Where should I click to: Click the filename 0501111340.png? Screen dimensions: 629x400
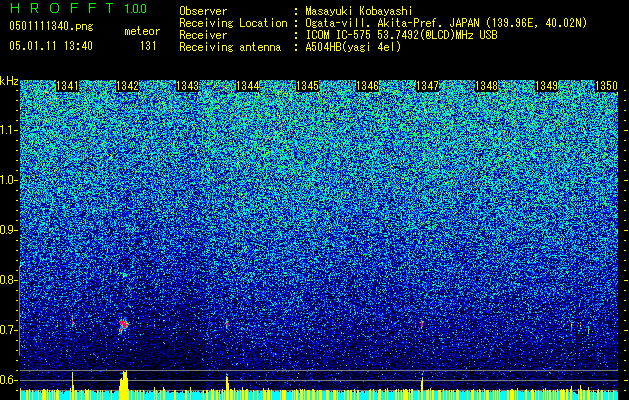click(x=51, y=27)
